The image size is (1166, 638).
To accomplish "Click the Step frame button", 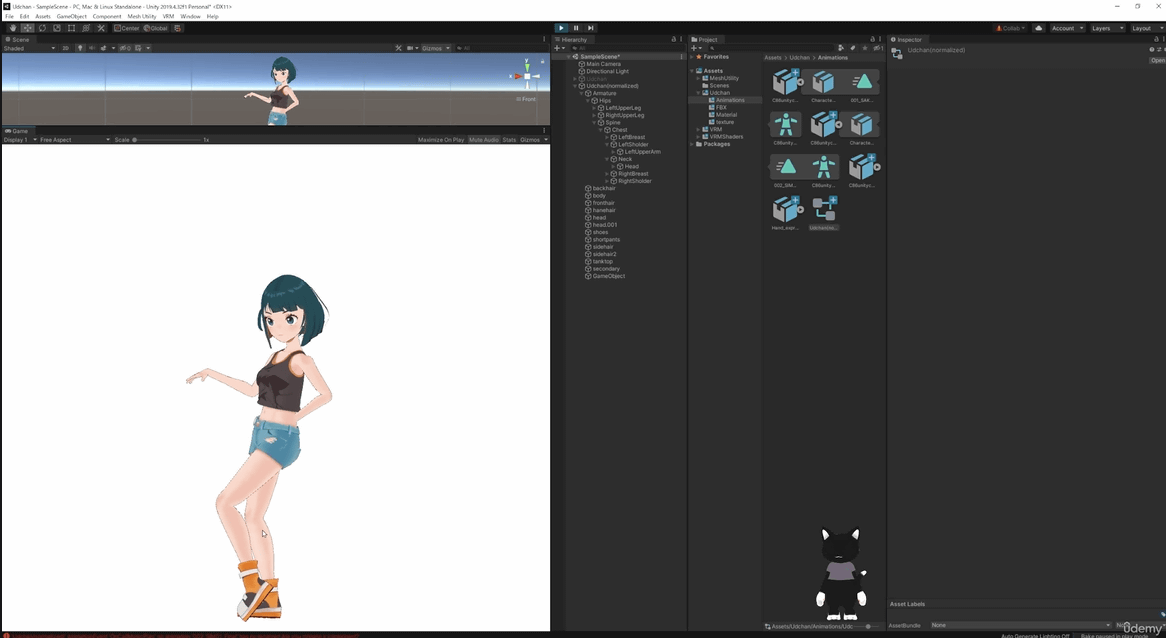I will click(591, 28).
